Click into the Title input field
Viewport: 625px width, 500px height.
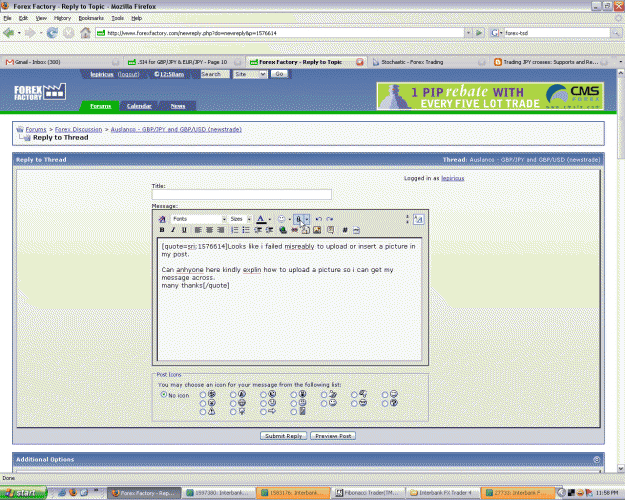(x=242, y=195)
